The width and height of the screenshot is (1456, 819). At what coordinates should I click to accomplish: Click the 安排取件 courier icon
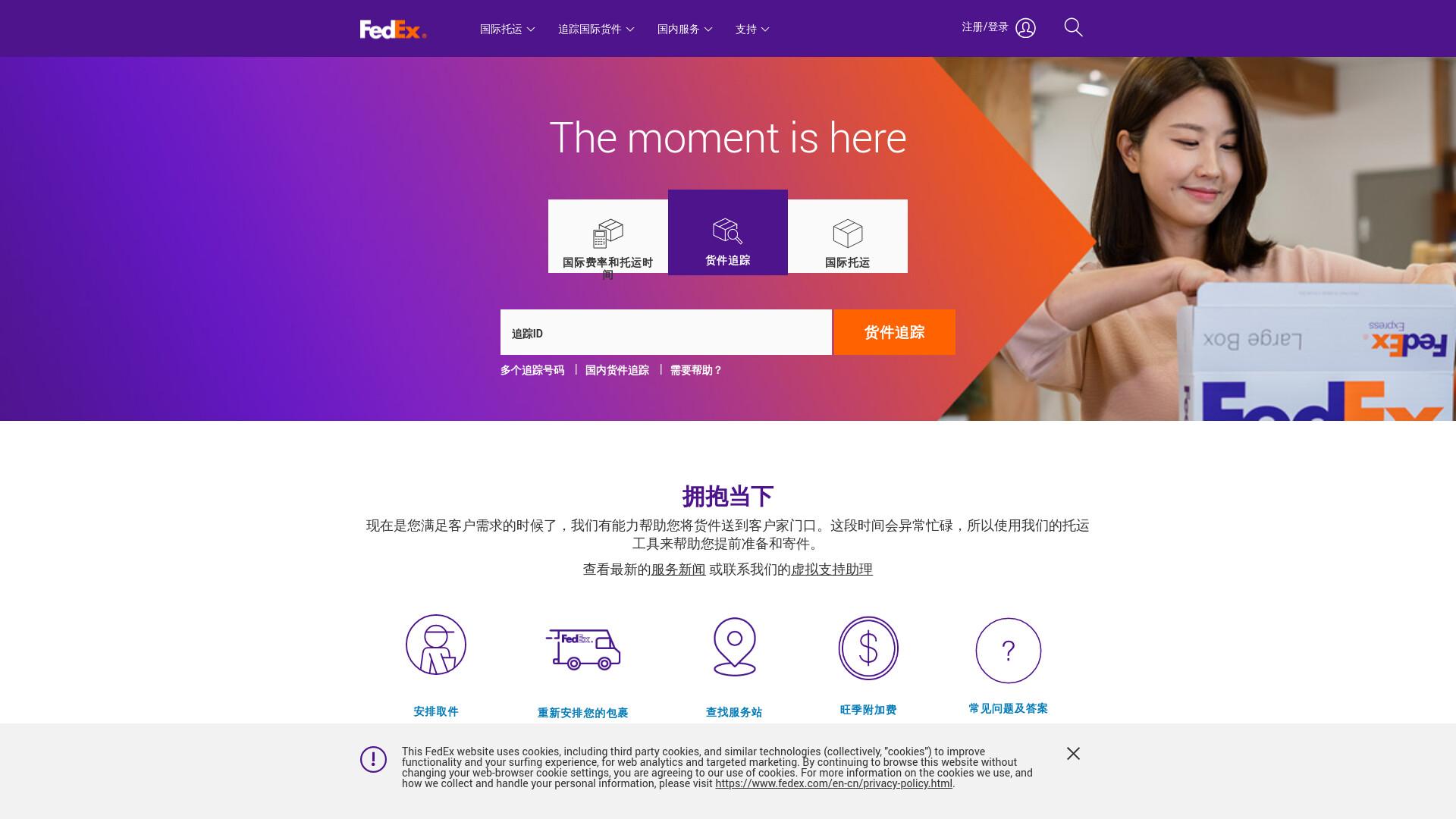click(436, 645)
